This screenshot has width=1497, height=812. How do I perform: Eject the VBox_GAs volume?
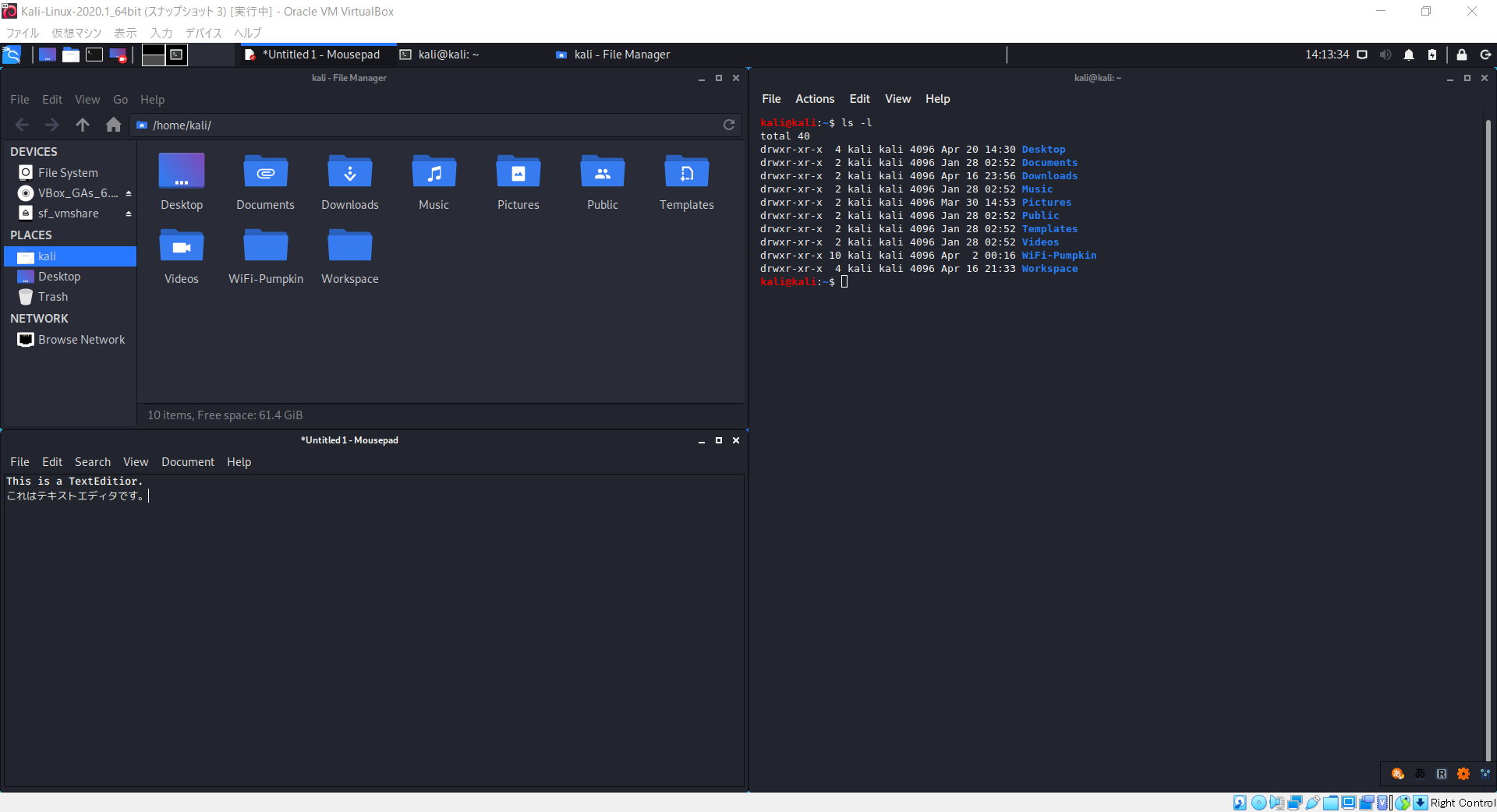(x=129, y=193)
